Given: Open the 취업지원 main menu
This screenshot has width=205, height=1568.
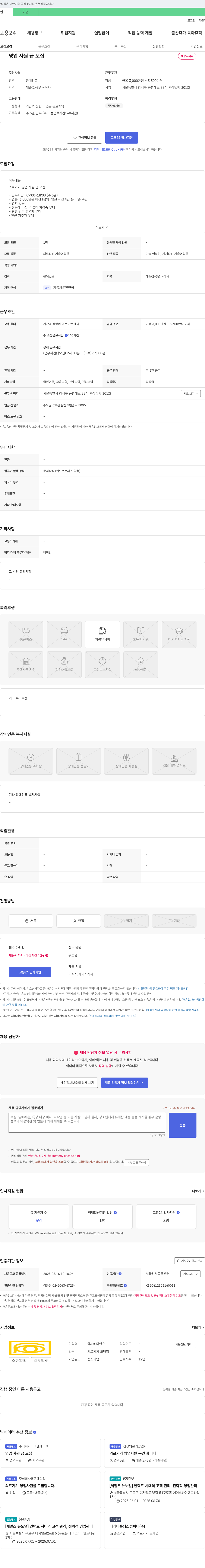Looking at the screenshot, I should coord(68,33).
